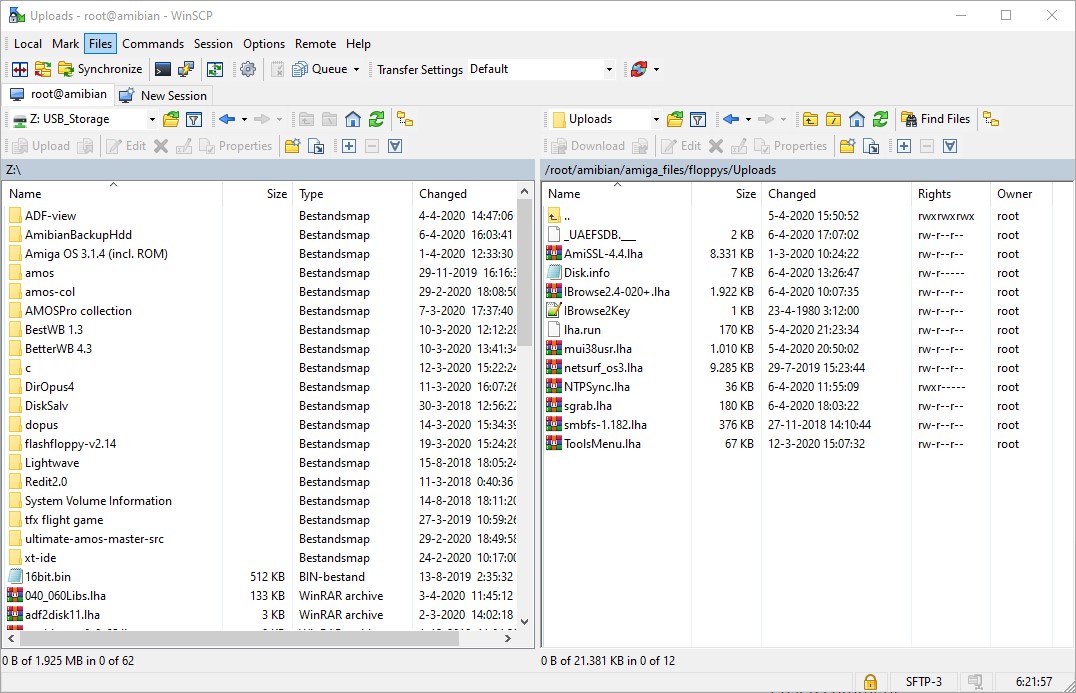This screenshot has width=1076, height=693.
Task: Open the Remote menu
Action: [316, 44]
